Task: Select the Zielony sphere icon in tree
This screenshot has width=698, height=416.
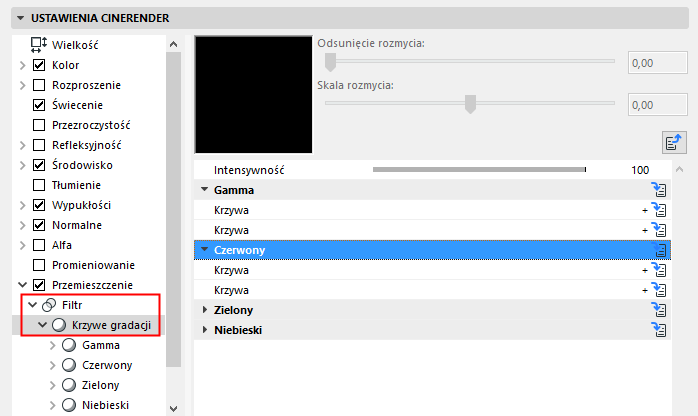Action: click(x=69, y=385)
